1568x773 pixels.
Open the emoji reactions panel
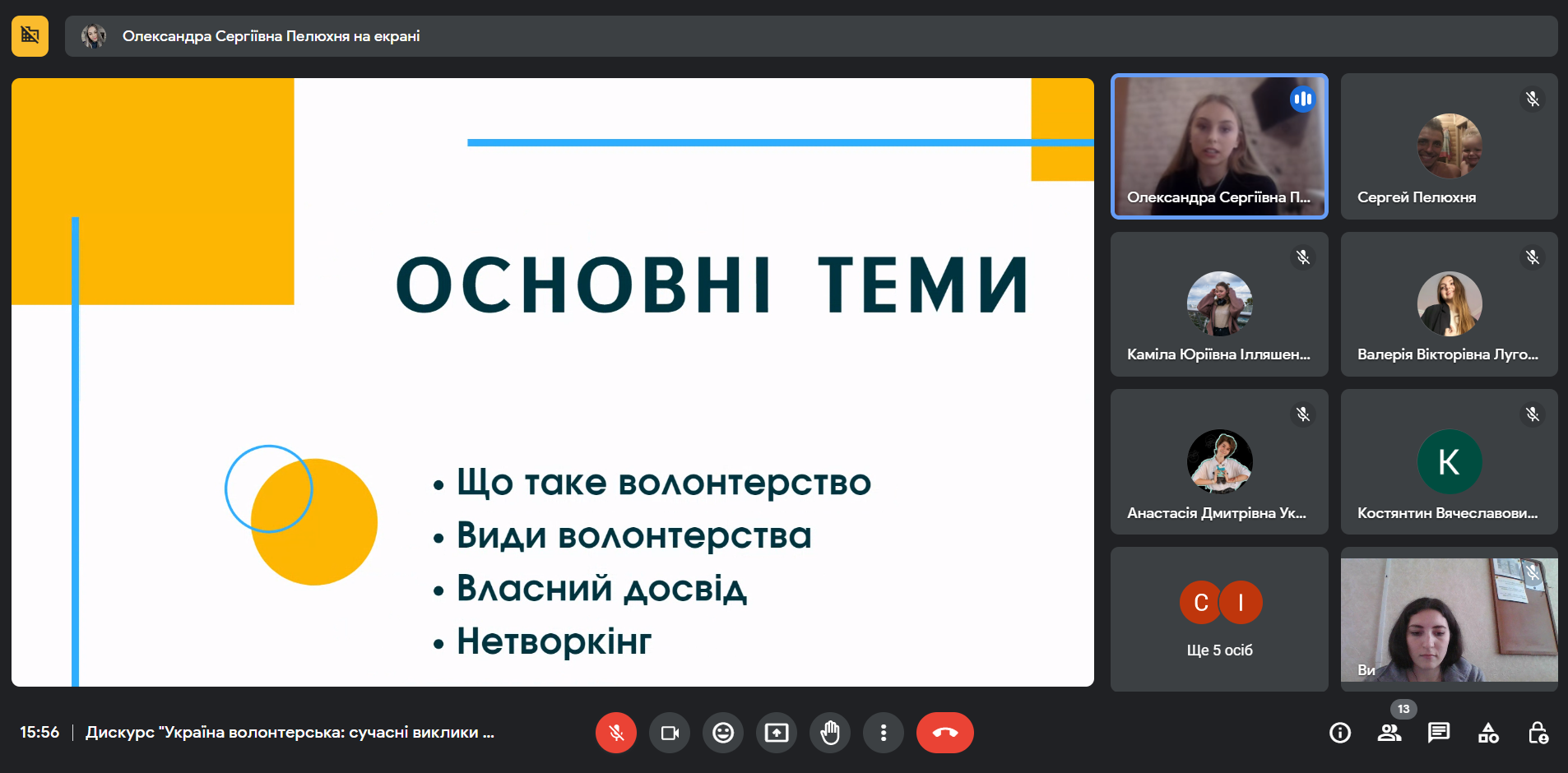pyautogui.click(x=723, y=733)
